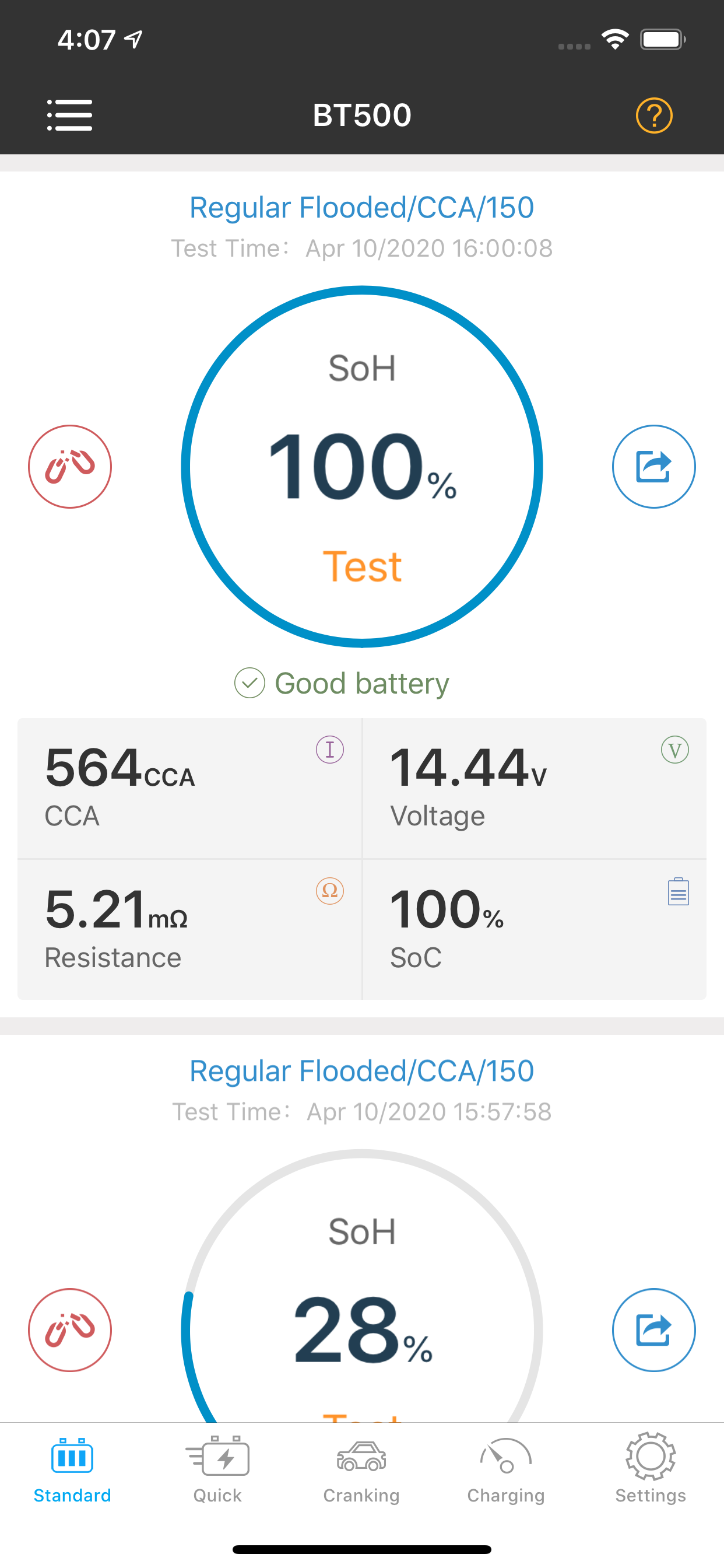Share the 100% SoH test result
724x1568 pixels.
point(653,466)
